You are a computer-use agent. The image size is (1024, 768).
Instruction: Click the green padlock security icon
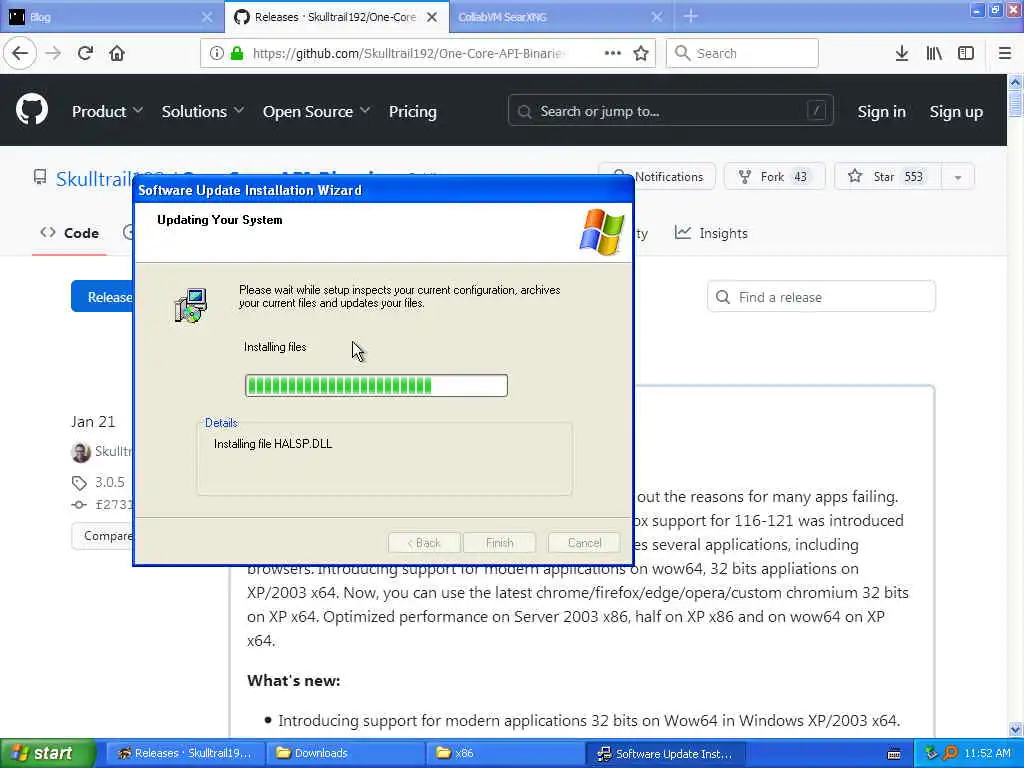(237, 54)
